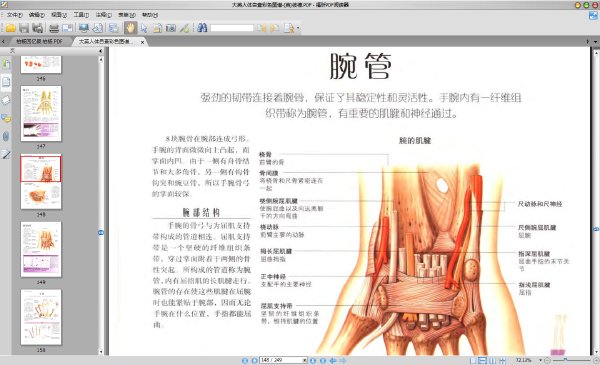Click inside the toolbar search field
The height and width of the screenshot is (365, 600).
pyautogui.click(x=232, y=28)
